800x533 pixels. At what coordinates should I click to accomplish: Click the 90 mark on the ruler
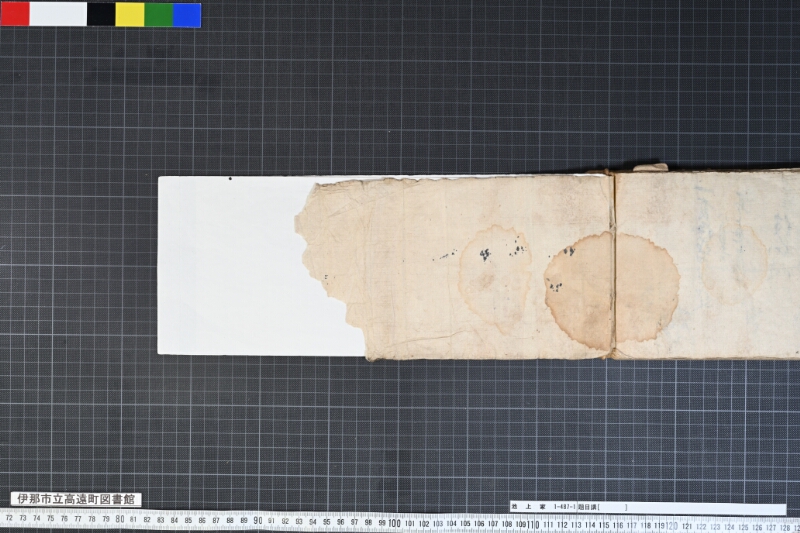[x=258, y=521]
